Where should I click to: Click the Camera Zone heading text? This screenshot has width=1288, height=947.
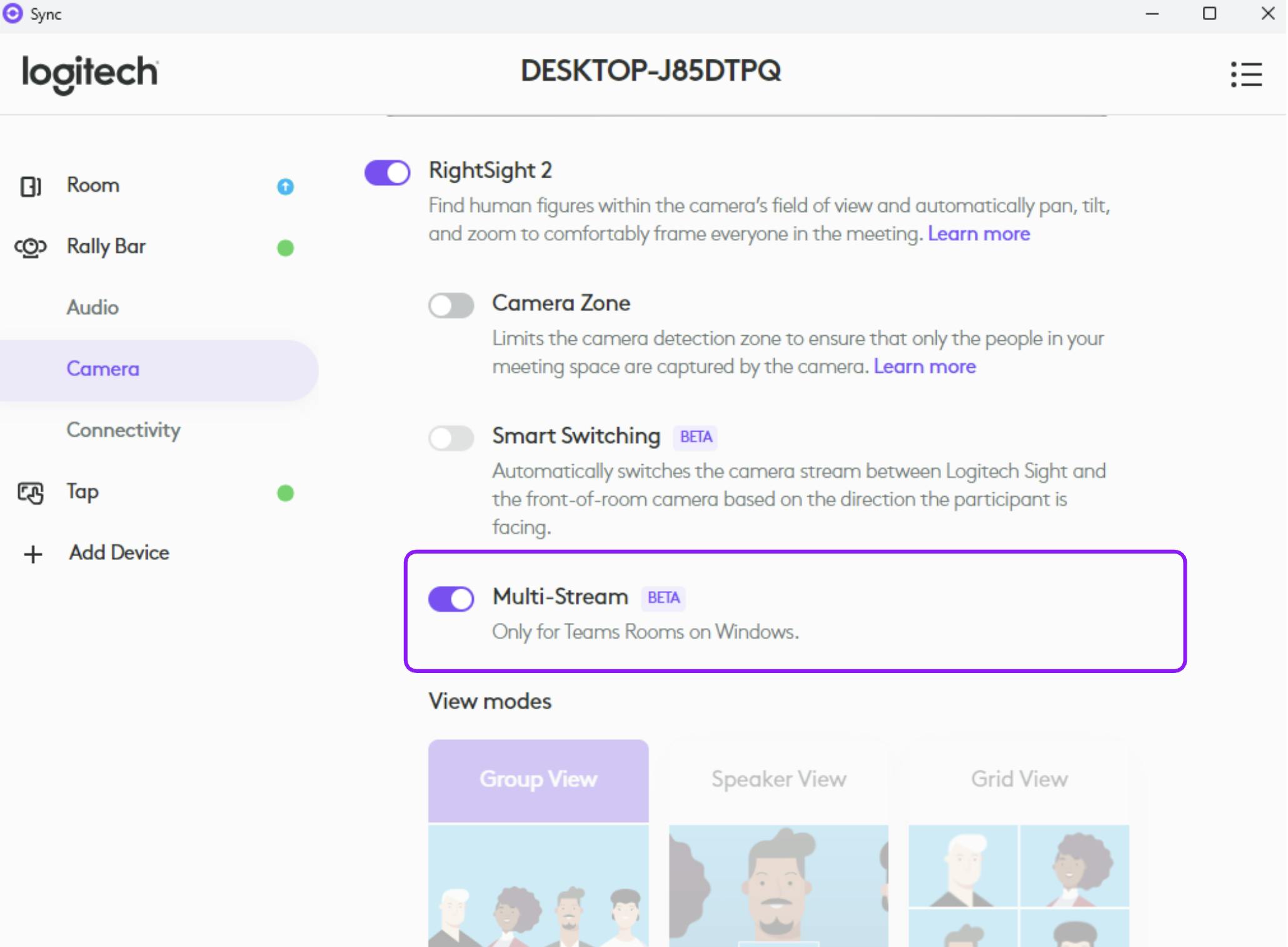pos(561,303)
